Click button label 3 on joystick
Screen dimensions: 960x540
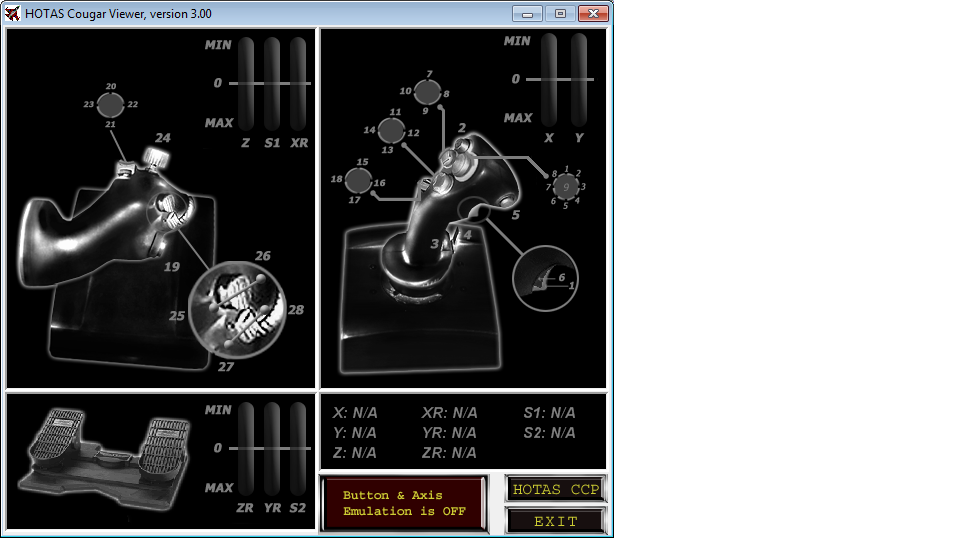(434, 244)
